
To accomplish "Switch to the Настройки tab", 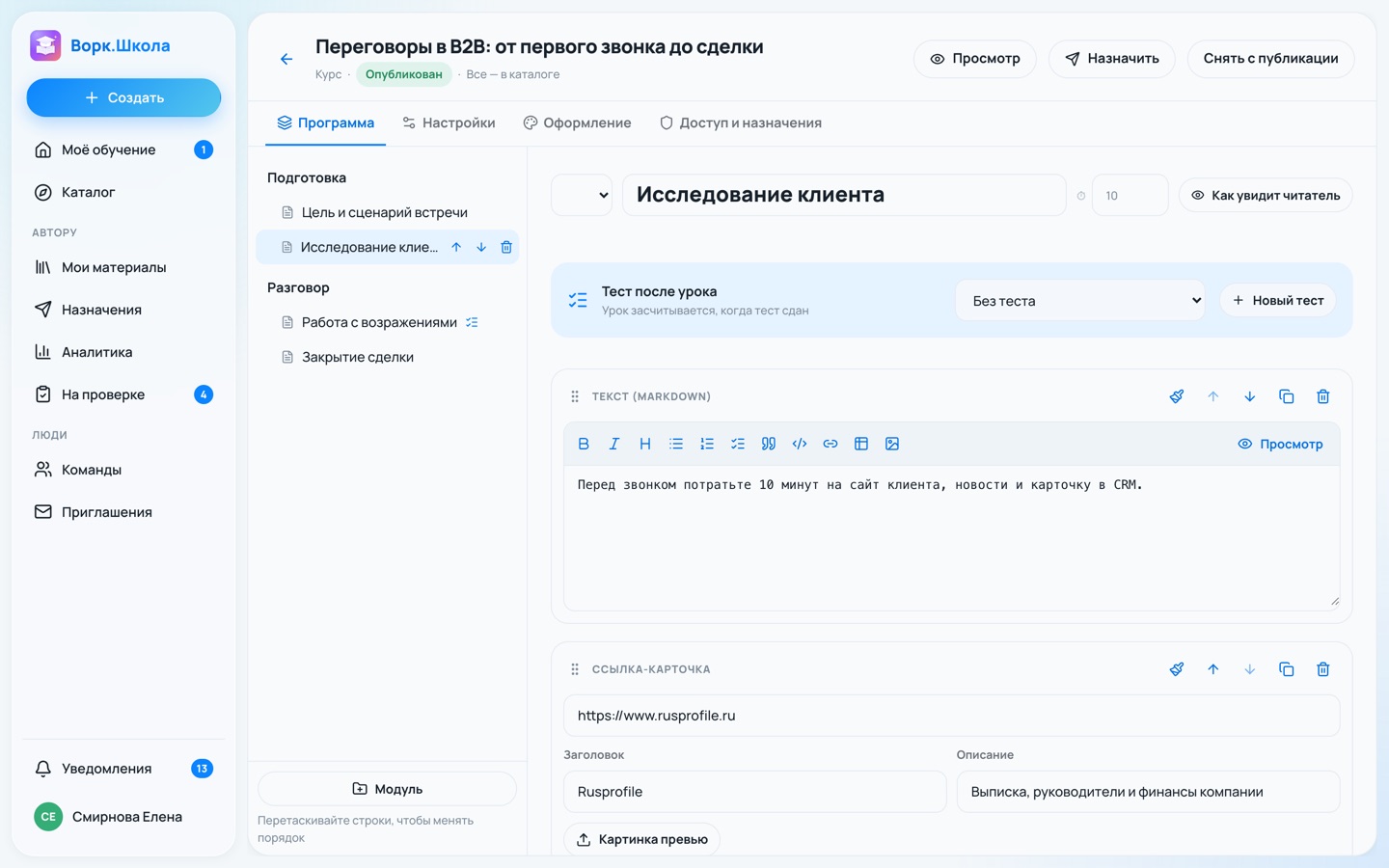I will click(449, 122).
